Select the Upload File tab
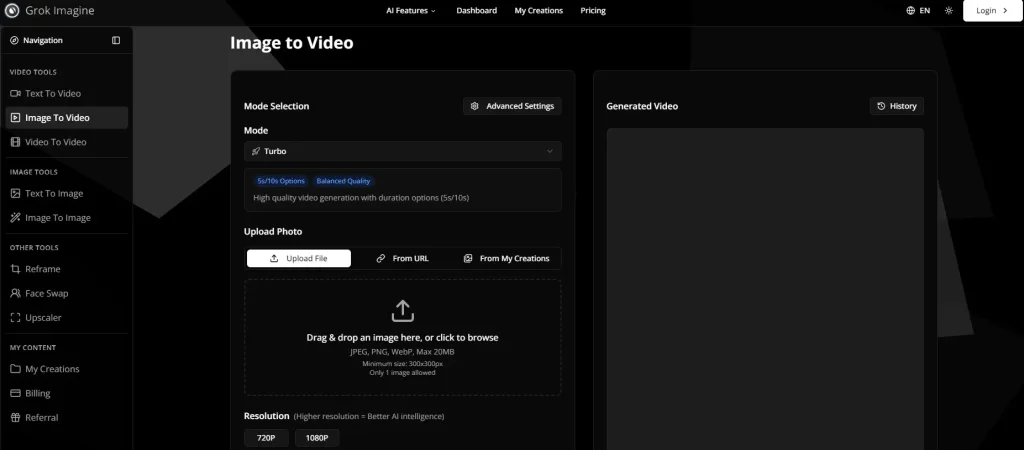 point(298,258)
